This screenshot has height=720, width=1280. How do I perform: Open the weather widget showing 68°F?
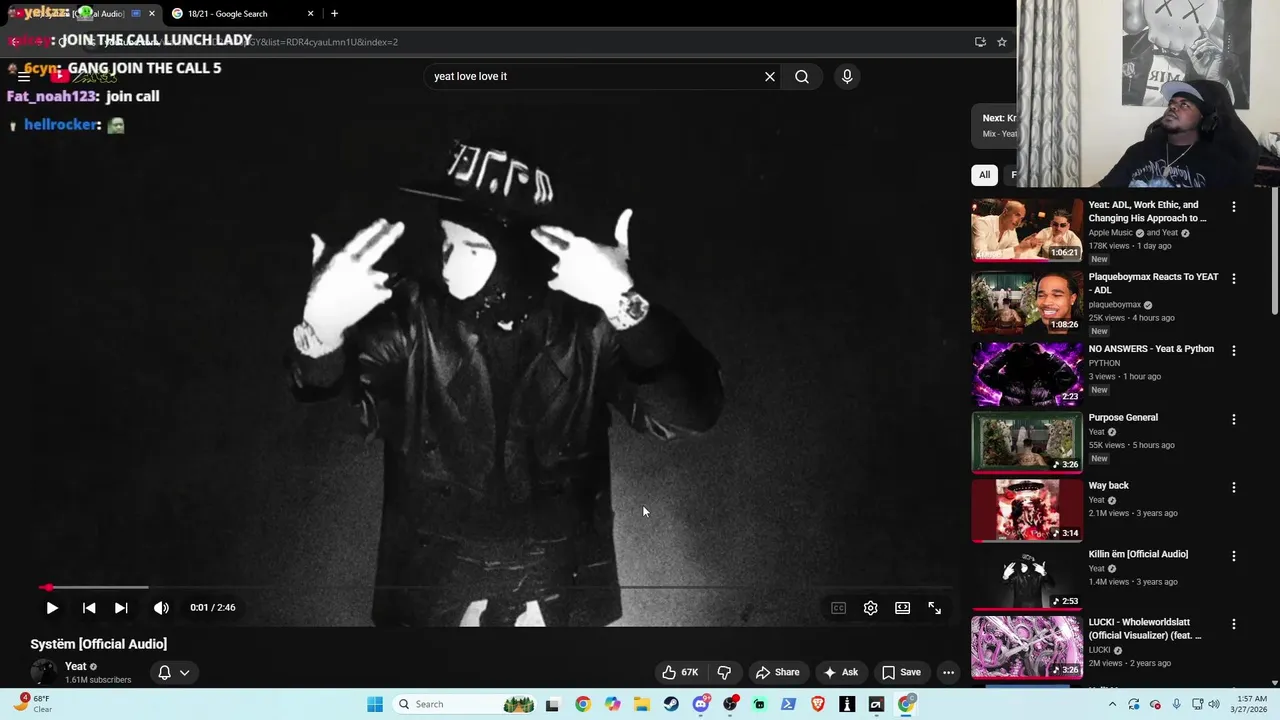point(32,704)
